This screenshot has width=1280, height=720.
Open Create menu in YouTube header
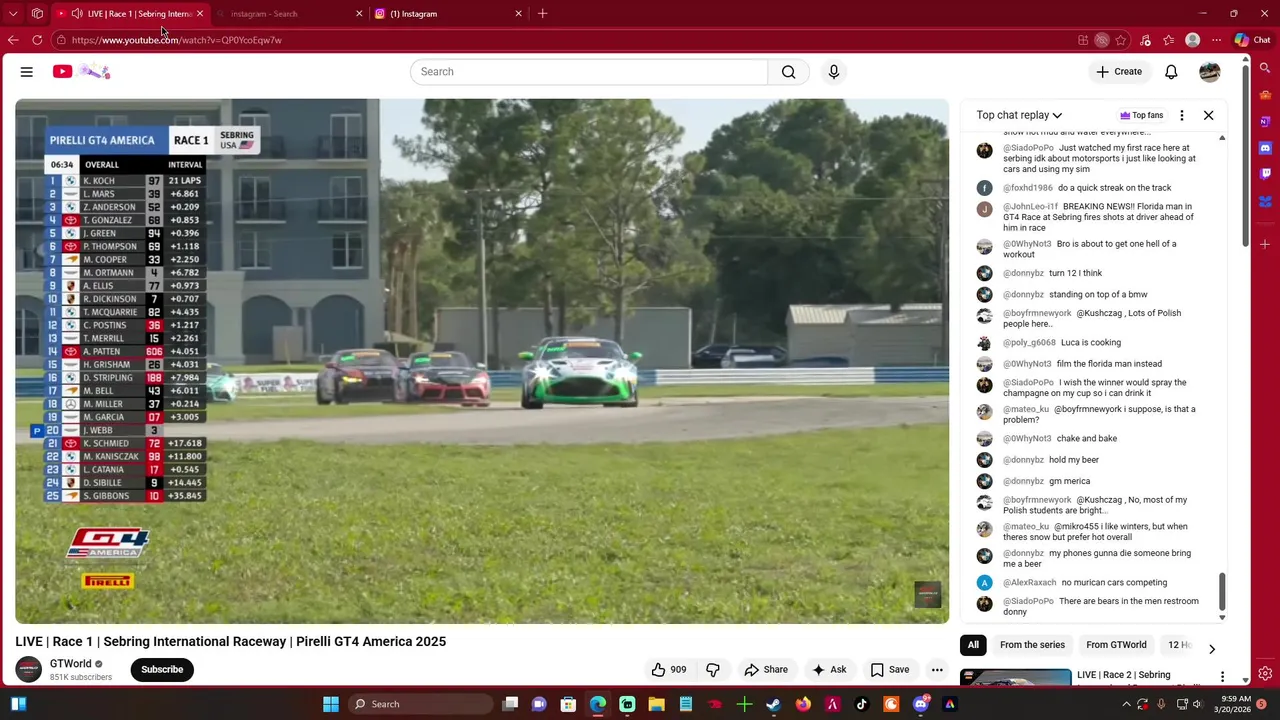1118,72
